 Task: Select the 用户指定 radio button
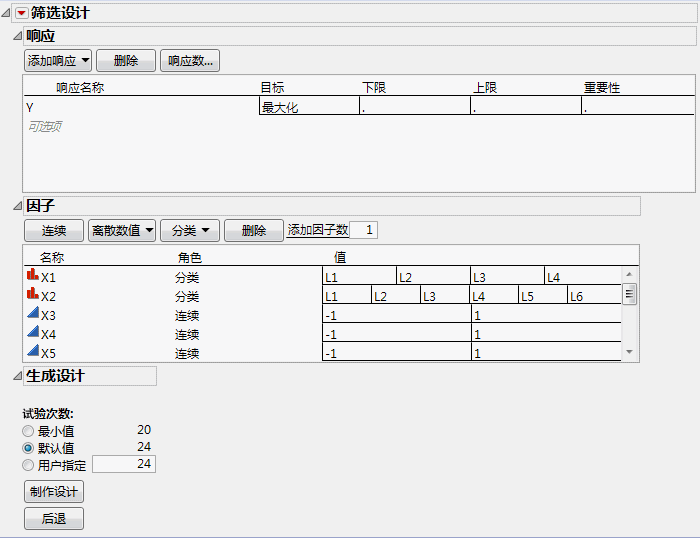(x=28, y=465)
